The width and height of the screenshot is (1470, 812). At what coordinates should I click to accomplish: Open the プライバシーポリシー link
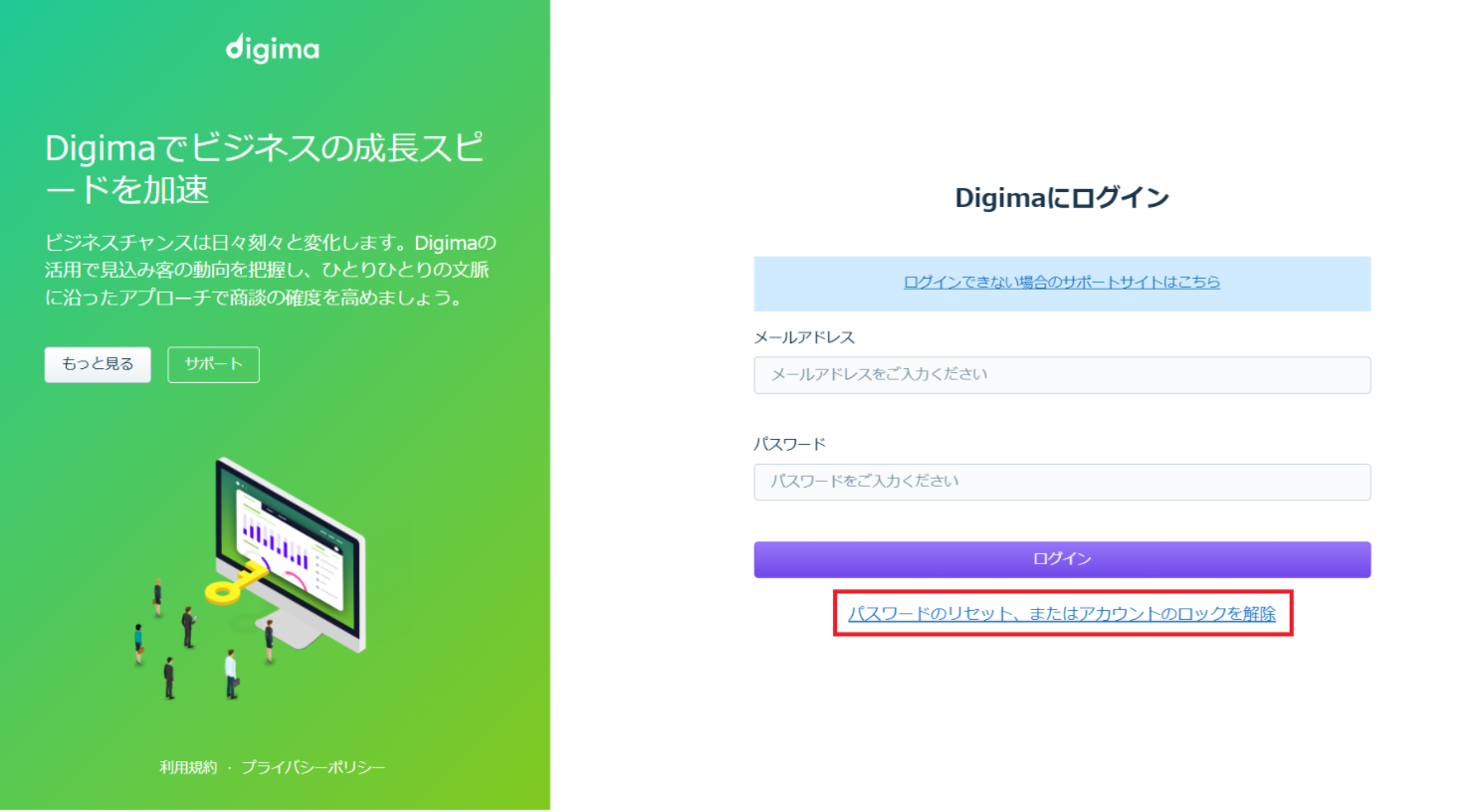(314, 767)
